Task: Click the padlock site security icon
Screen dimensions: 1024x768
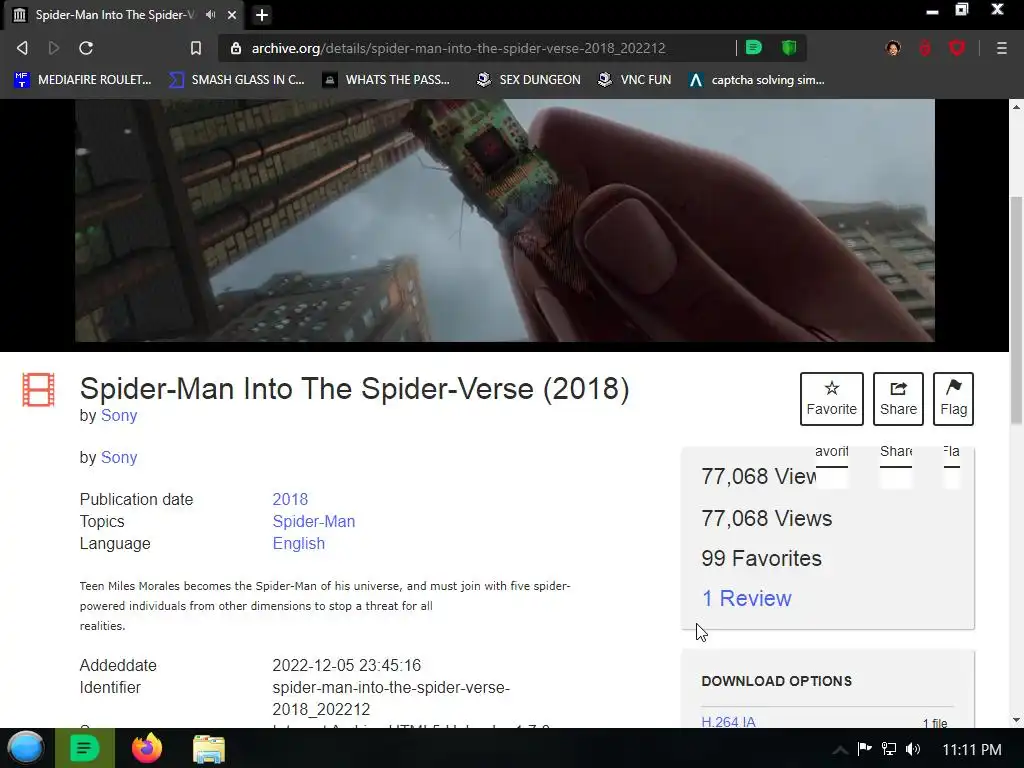Action: coord(236,48)
